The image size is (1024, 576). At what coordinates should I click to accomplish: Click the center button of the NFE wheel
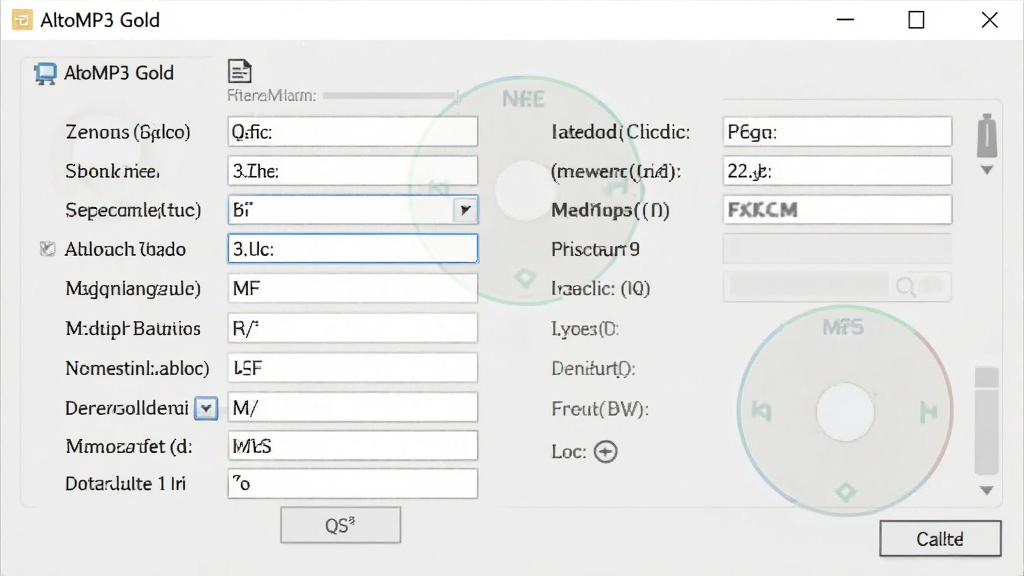click(x=524, y=190)
